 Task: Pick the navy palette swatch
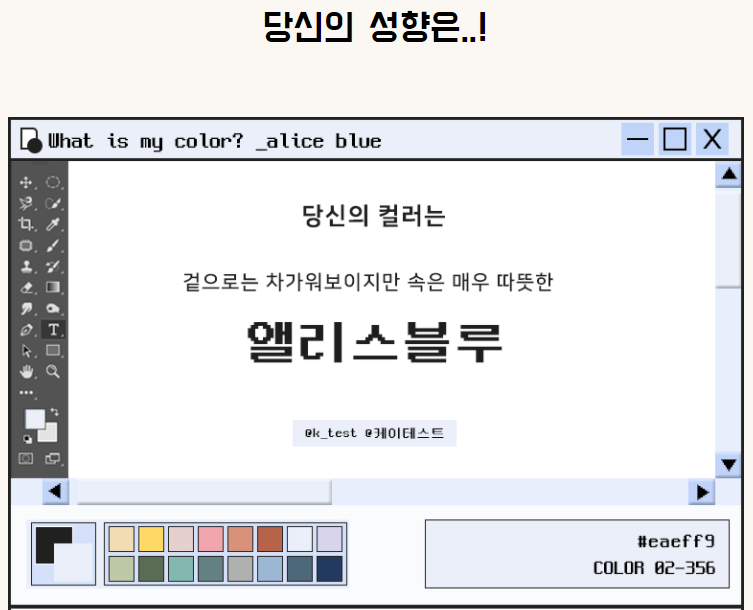pos(330,569)
